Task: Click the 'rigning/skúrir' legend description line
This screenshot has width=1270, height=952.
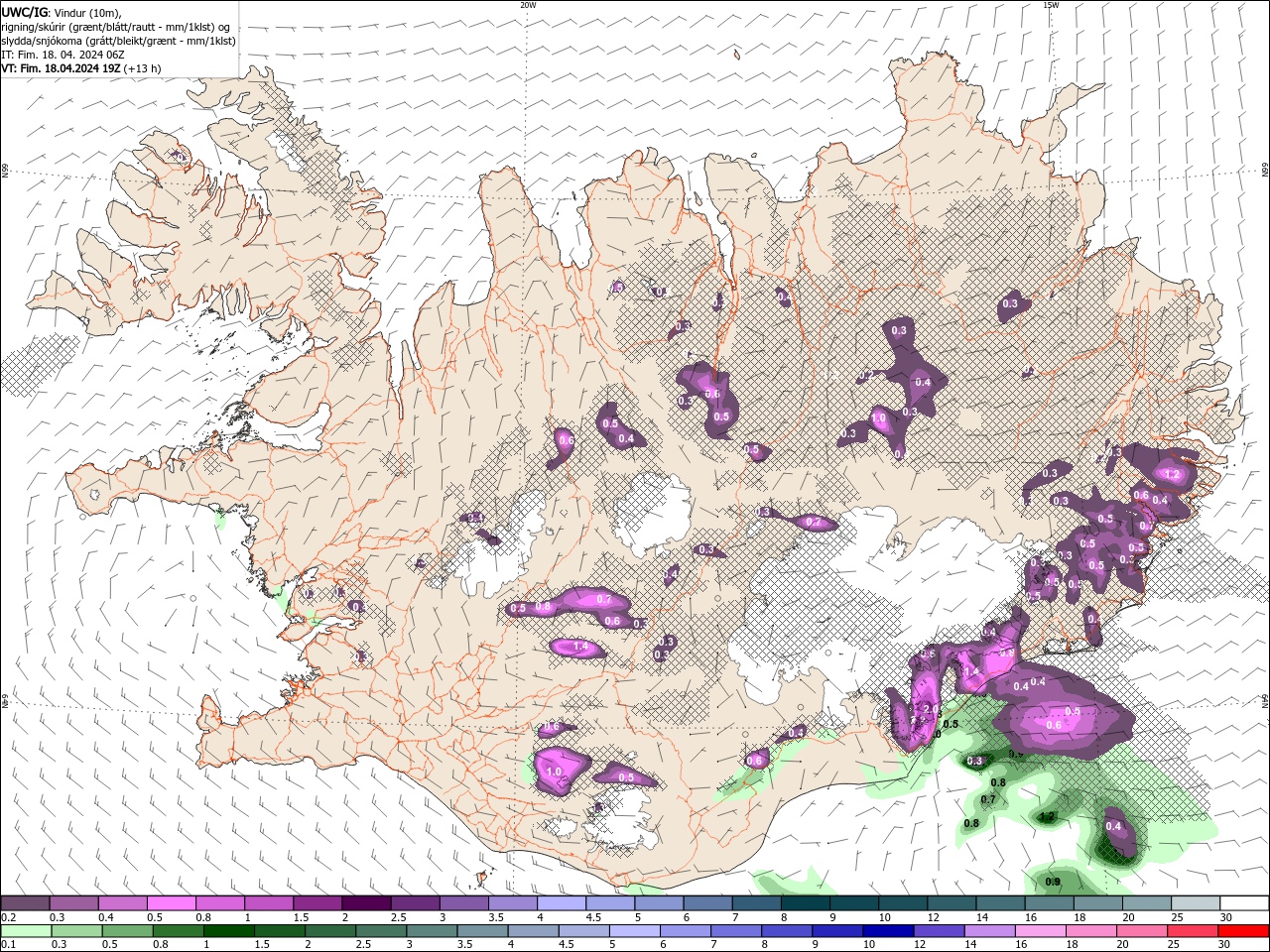Action: (115, 26)
